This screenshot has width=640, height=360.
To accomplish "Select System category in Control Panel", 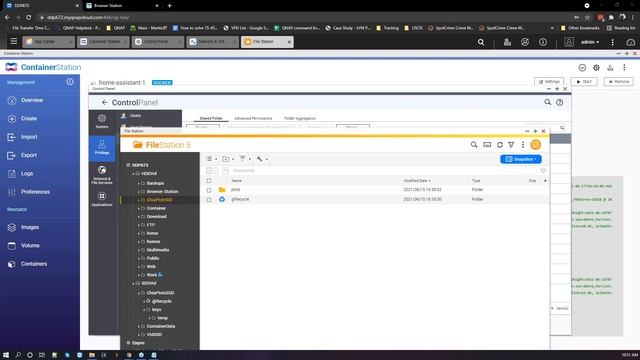I will 102,121.
